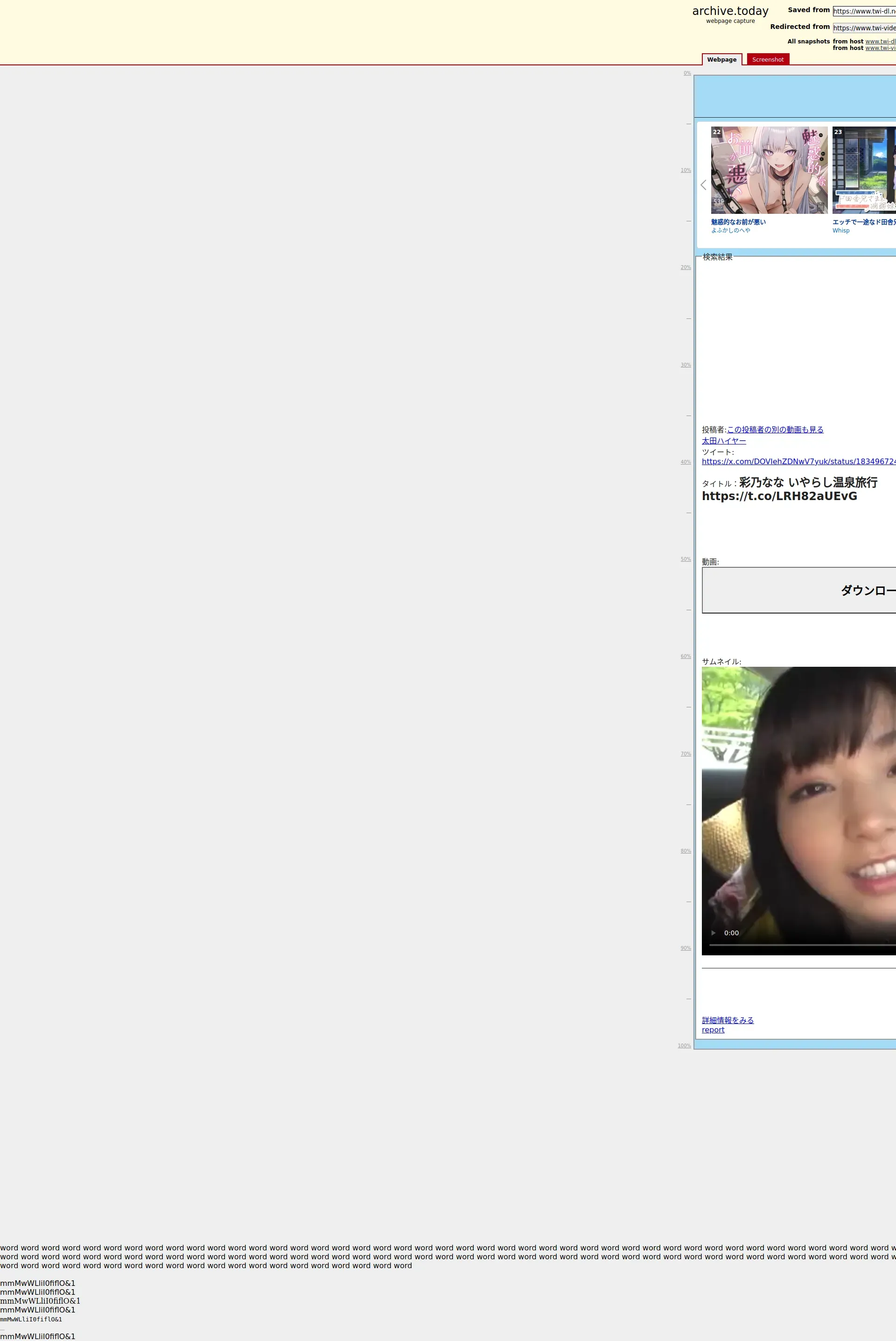This screenshot has width=896, height=1341.
Task: Open thumbnail numbered 22 in carousel
Action: [x=769, y=170]
